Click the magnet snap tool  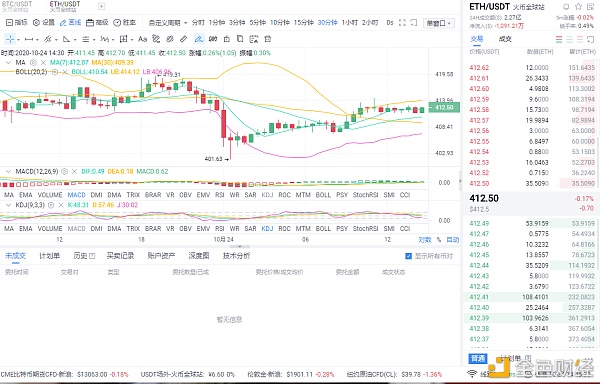point(213,39)
